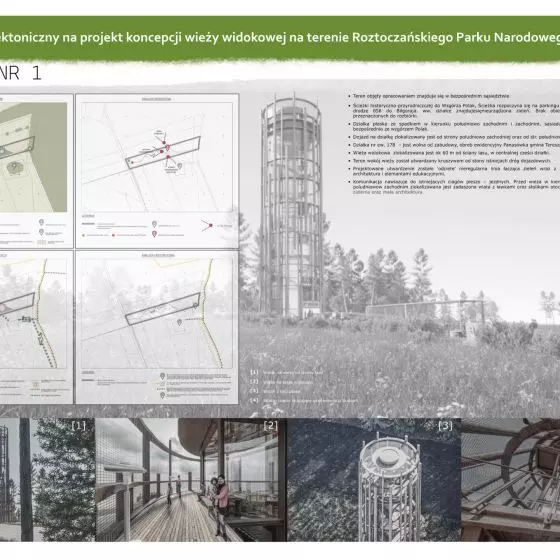Open the tower among trees thumbnail
The width and height of the screenshot is (560, 560).
point(48,480)
